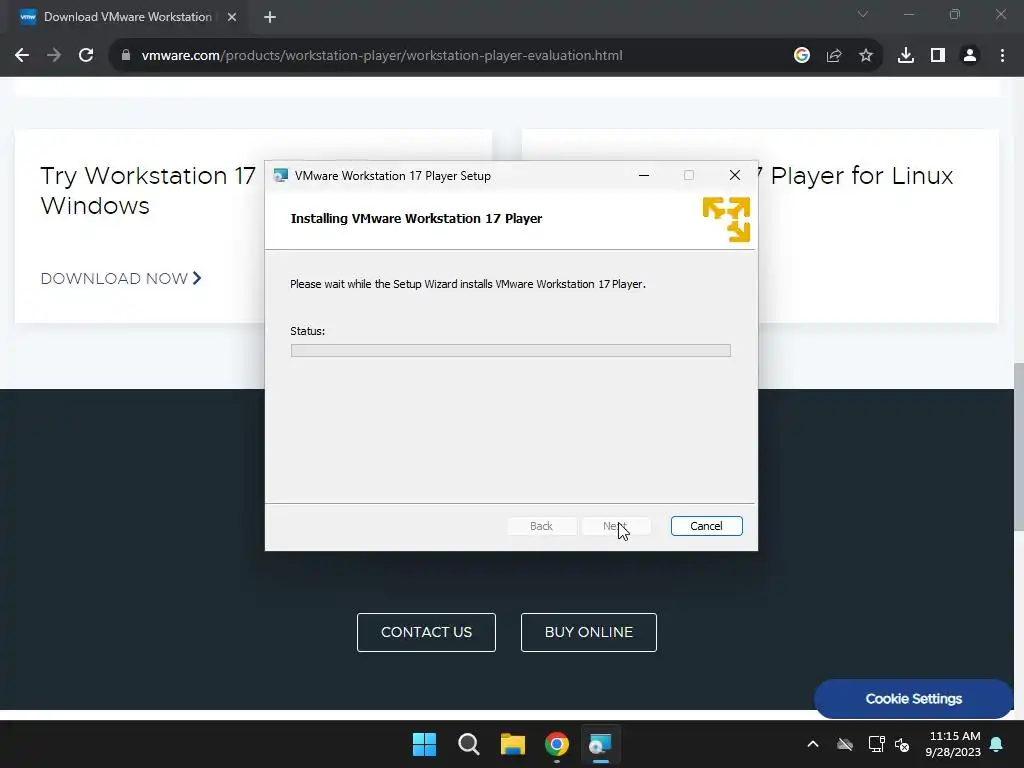Share this page via share icon
Viewport: 1024px width, 768px height.
pos(833,56)
